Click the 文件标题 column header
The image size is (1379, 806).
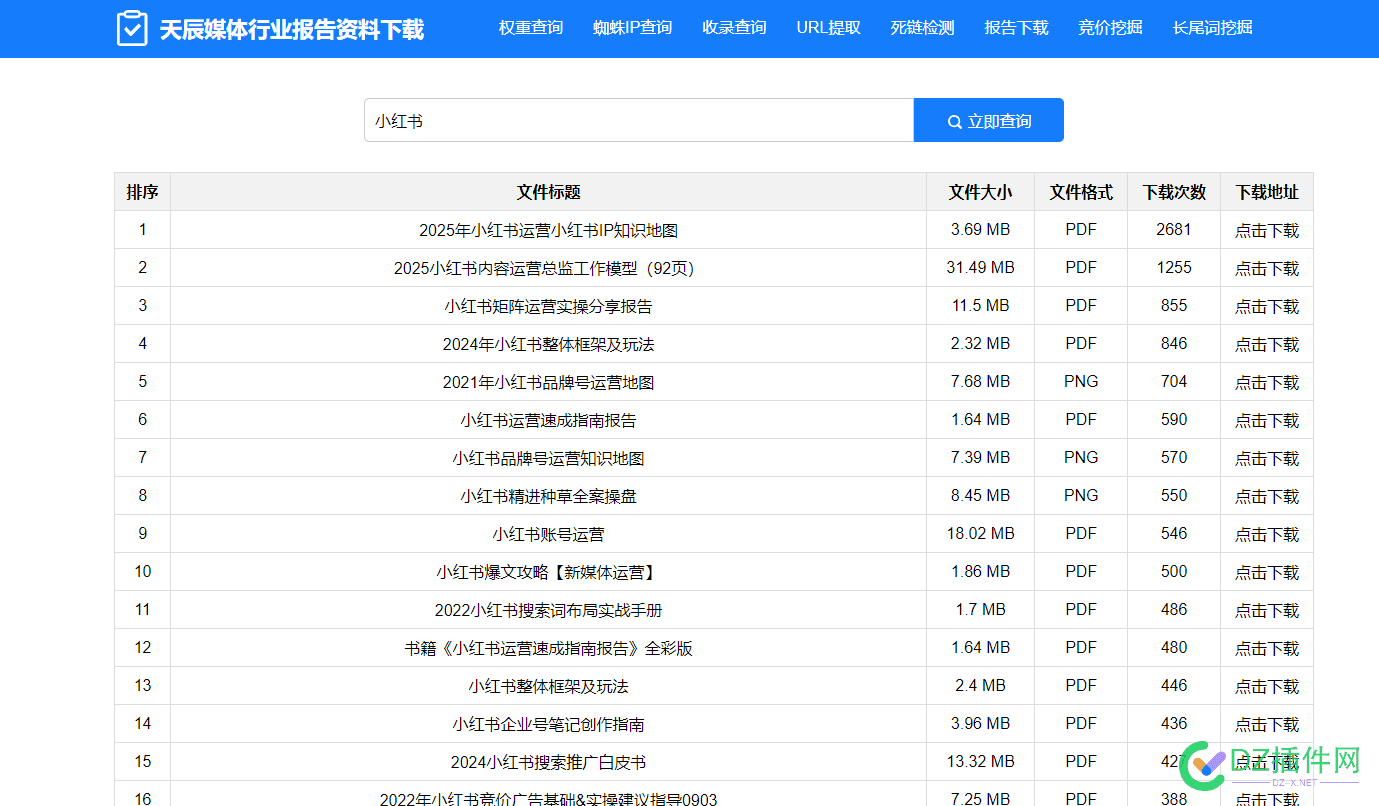click(x=549, y=192)
